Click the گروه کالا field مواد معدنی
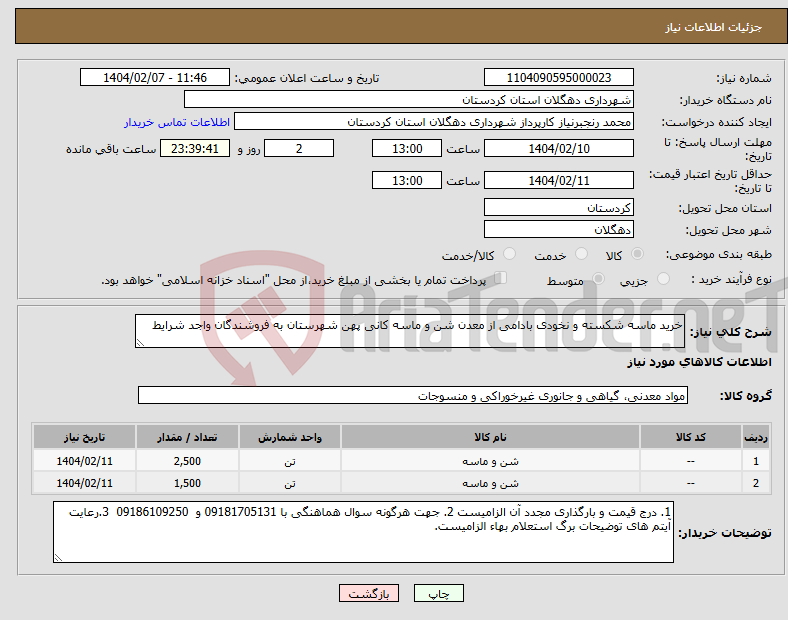Image resolution: width=788 pixels, height=620 pixels. coord(413,395)
